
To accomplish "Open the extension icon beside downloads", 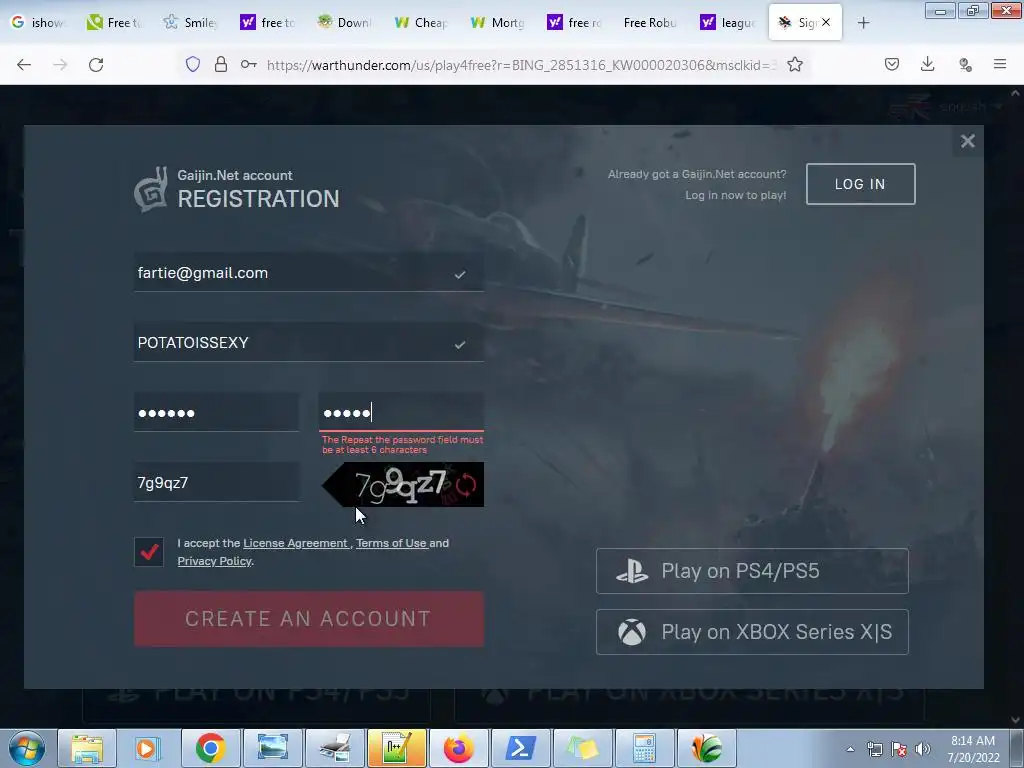I will tap(965, 64).
